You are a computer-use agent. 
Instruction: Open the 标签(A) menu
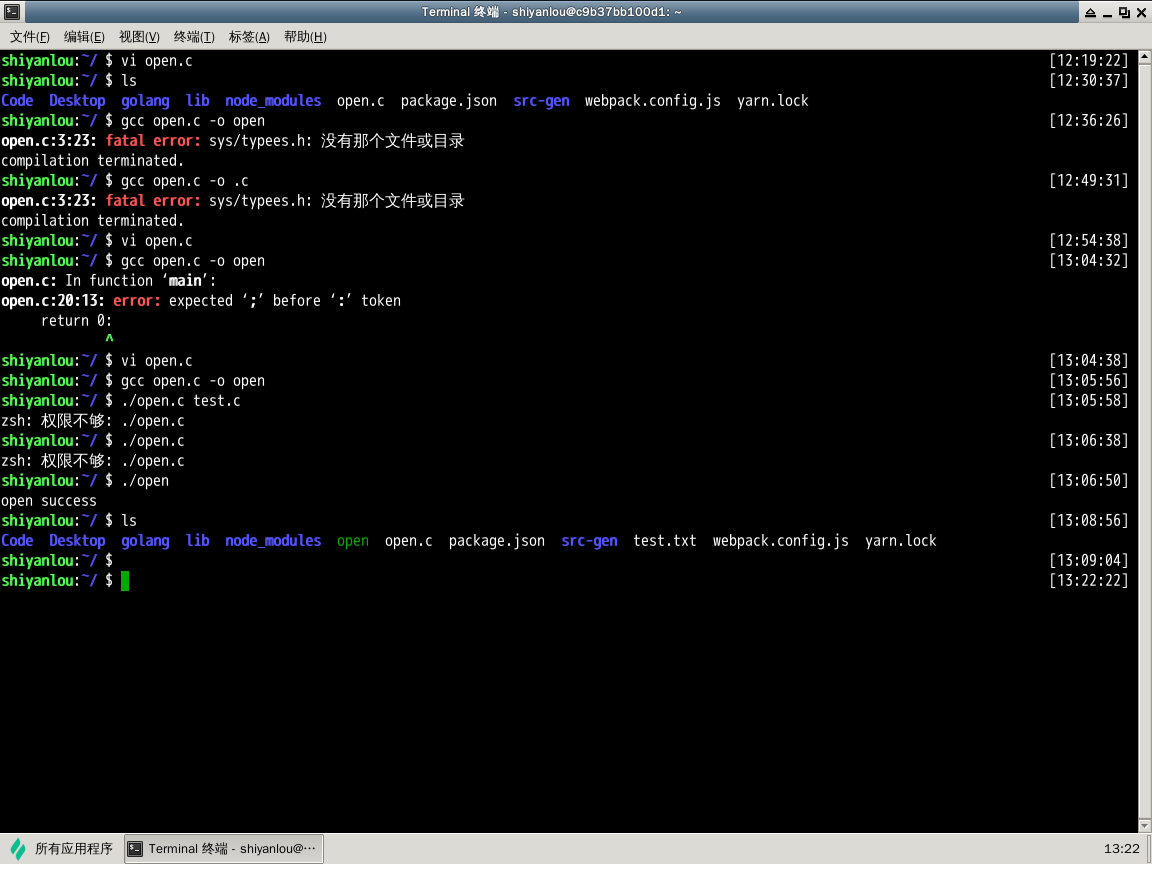tap(249, 37)
